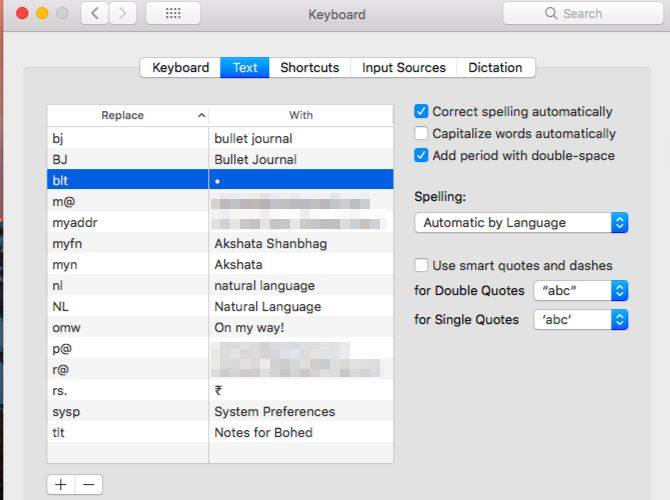Show all preferences grid icon
This screenshot has width=670, height=500.
point(172,14)
